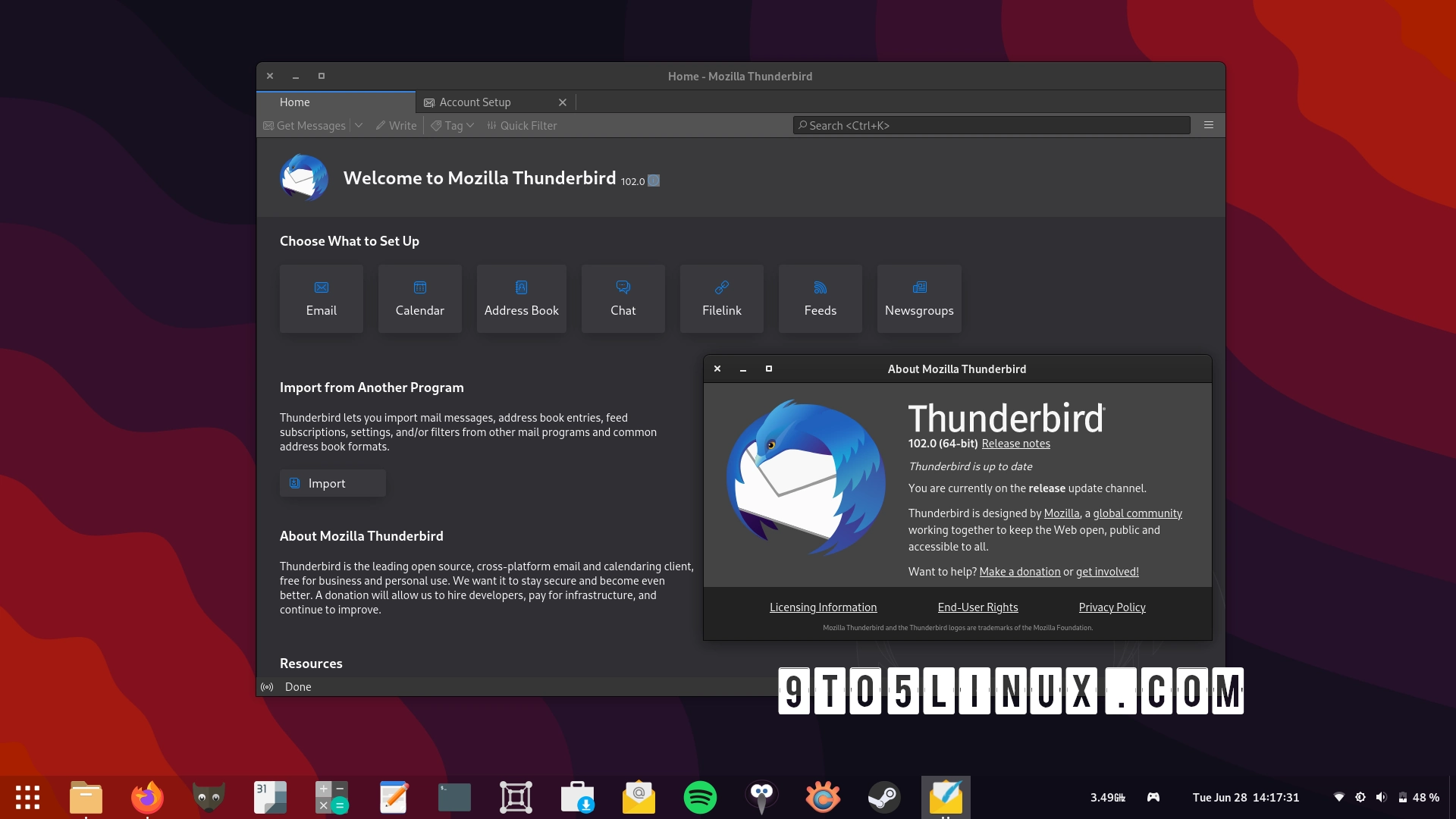Select the Address Book setup icon
The width and height of the screenshot is (1456, 819).
tap(521, 298)
